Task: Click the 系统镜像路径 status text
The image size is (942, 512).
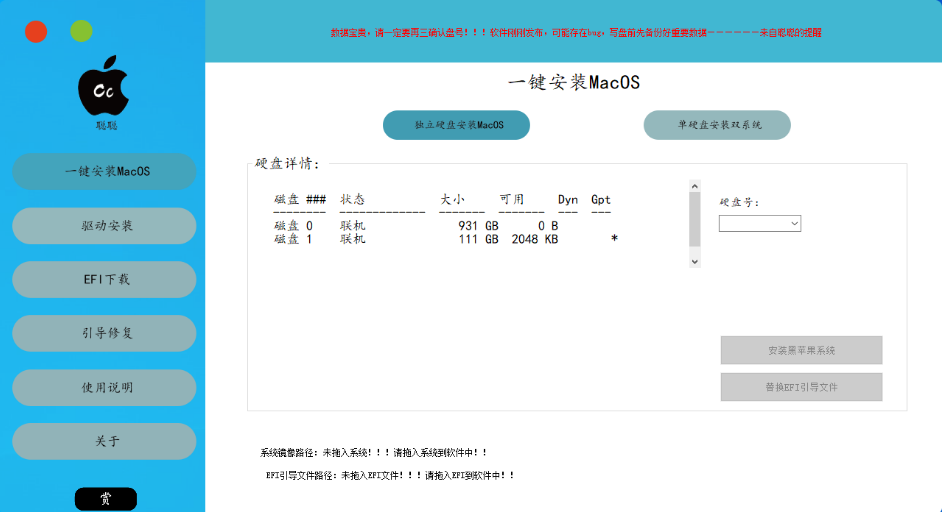Action: [x=372, y=453]
